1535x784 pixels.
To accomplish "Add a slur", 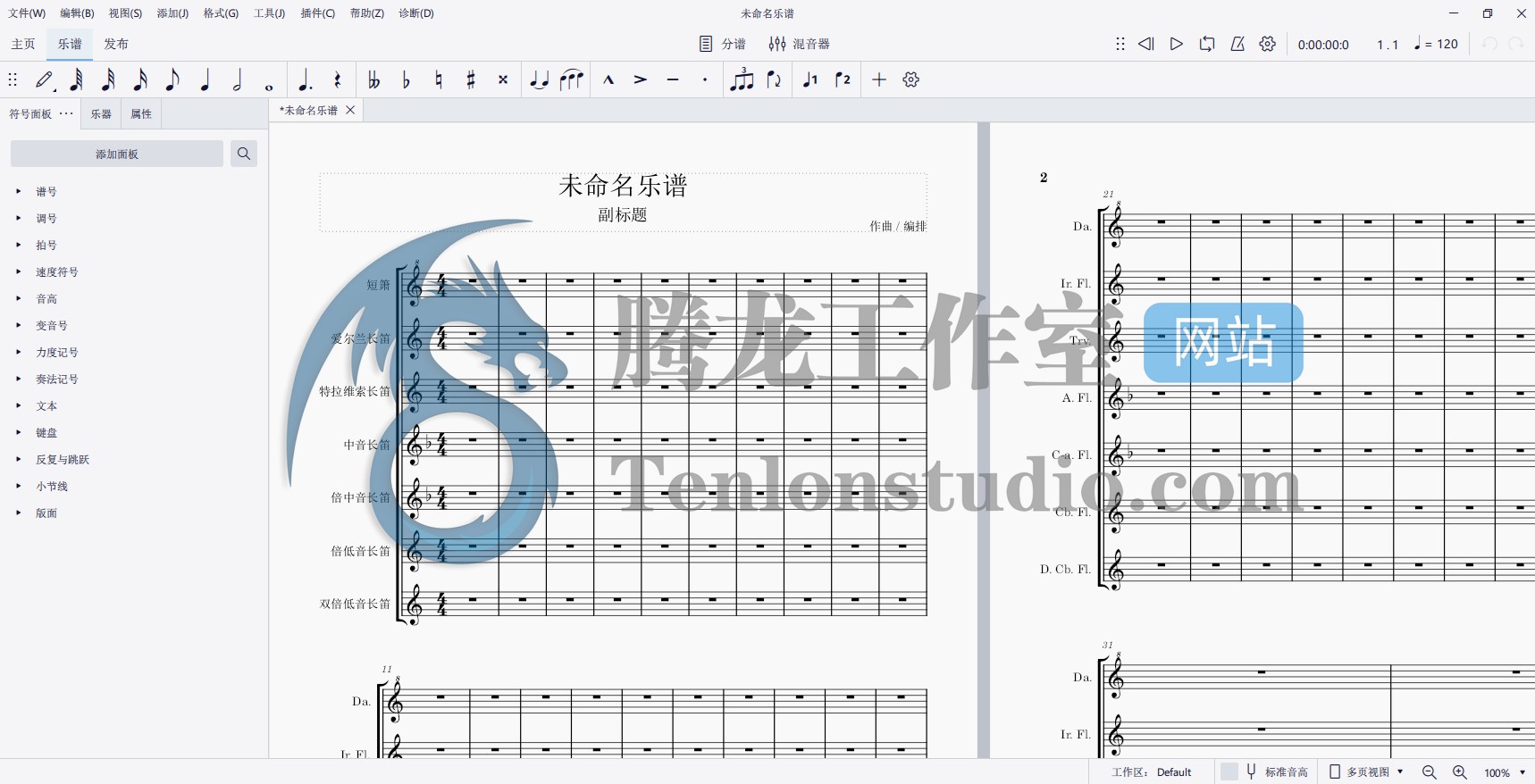I will click(572, 80).
